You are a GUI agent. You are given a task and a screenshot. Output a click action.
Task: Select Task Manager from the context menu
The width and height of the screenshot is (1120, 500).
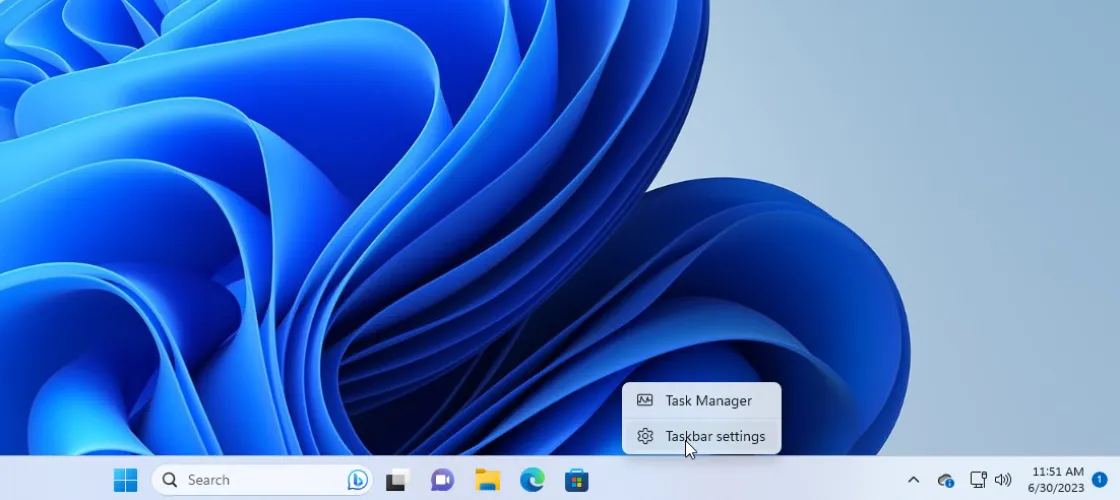point(708,401)
